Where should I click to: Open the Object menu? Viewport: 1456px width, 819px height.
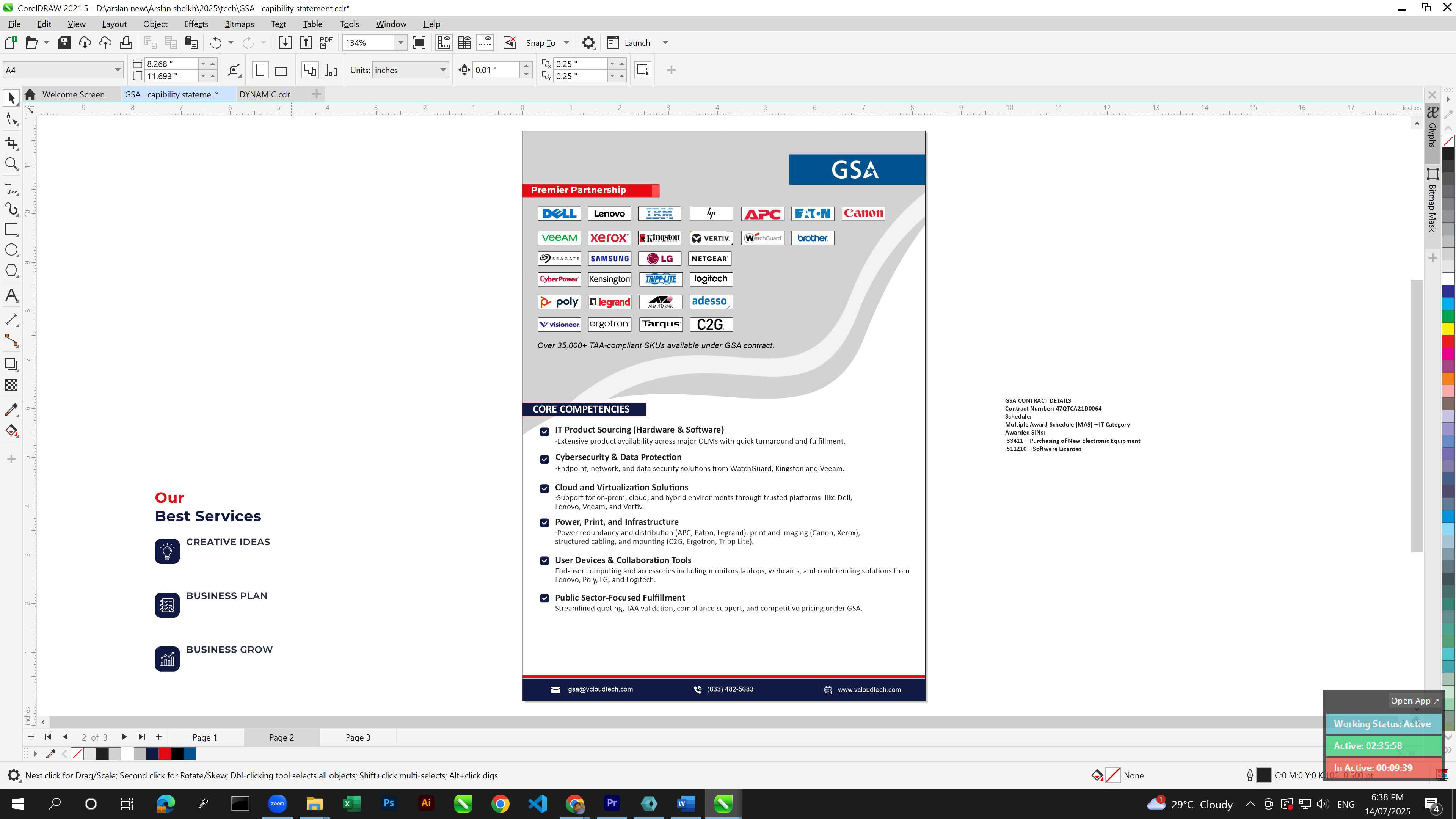pyautogui.click(x=155, y=24)
